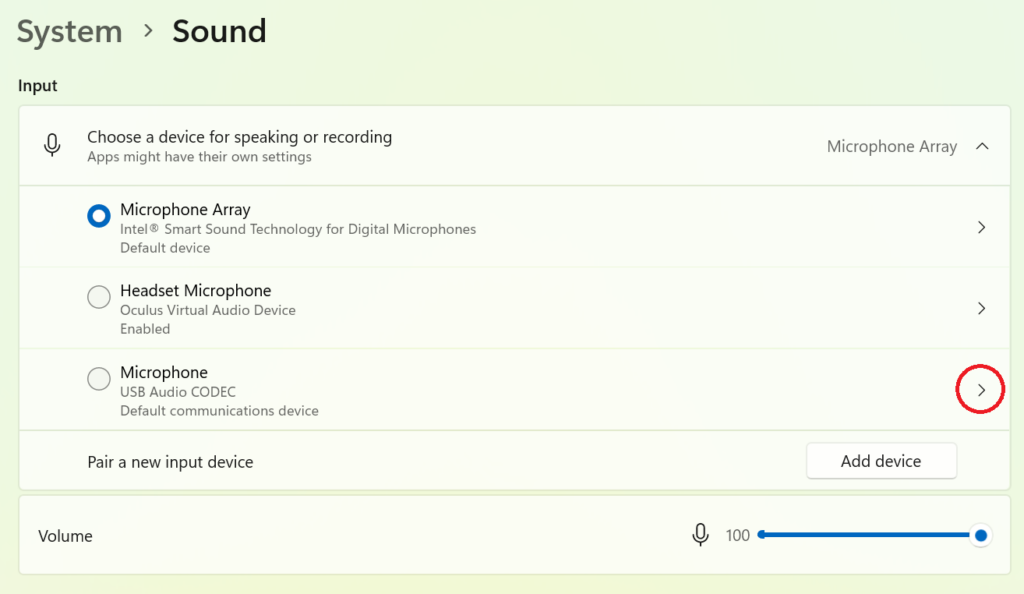1024x594 pixels.
Task: Open Microphone Array properties via its right chevron
Action: coord(981,227)
